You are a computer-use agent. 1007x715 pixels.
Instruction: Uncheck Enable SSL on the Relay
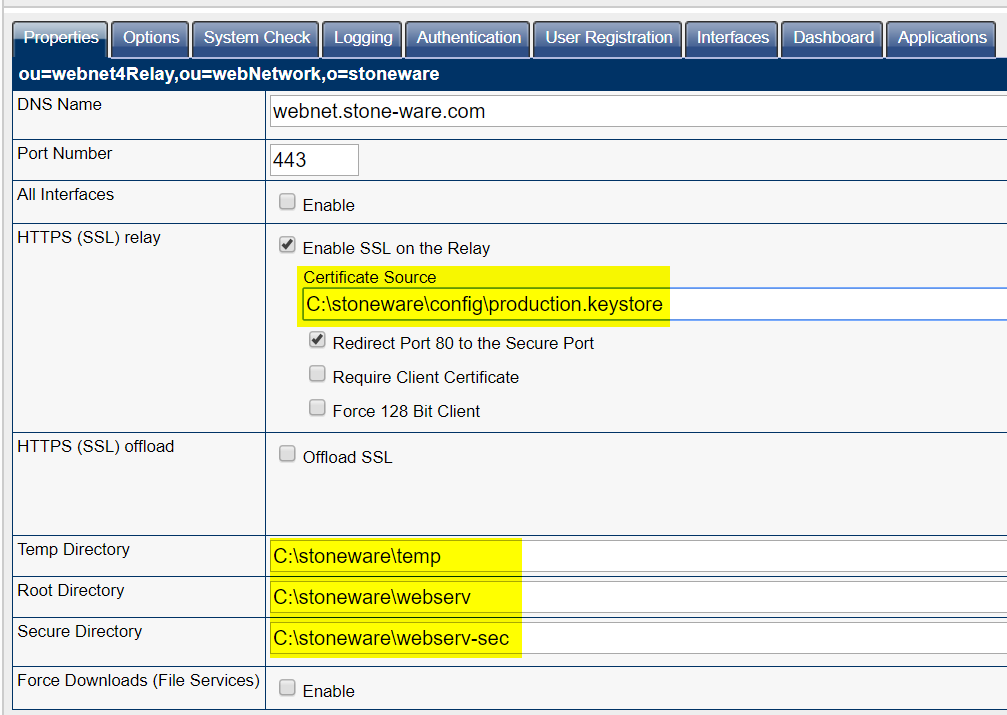point(287,245)
